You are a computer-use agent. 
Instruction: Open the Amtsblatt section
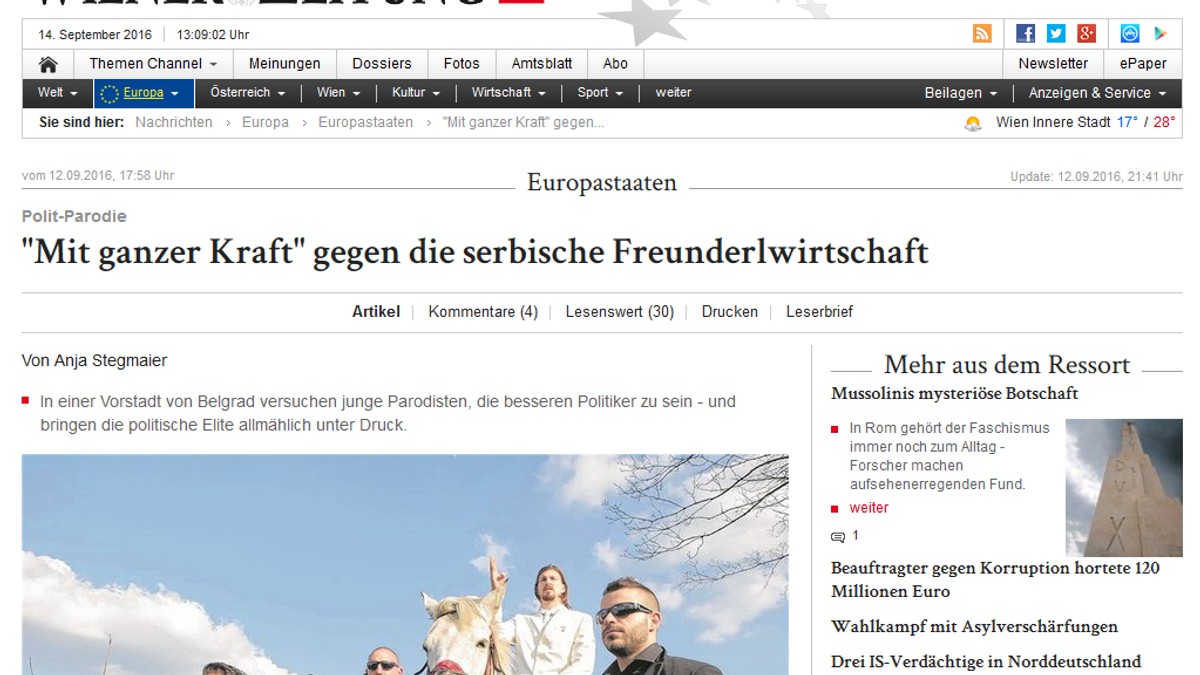541,63
